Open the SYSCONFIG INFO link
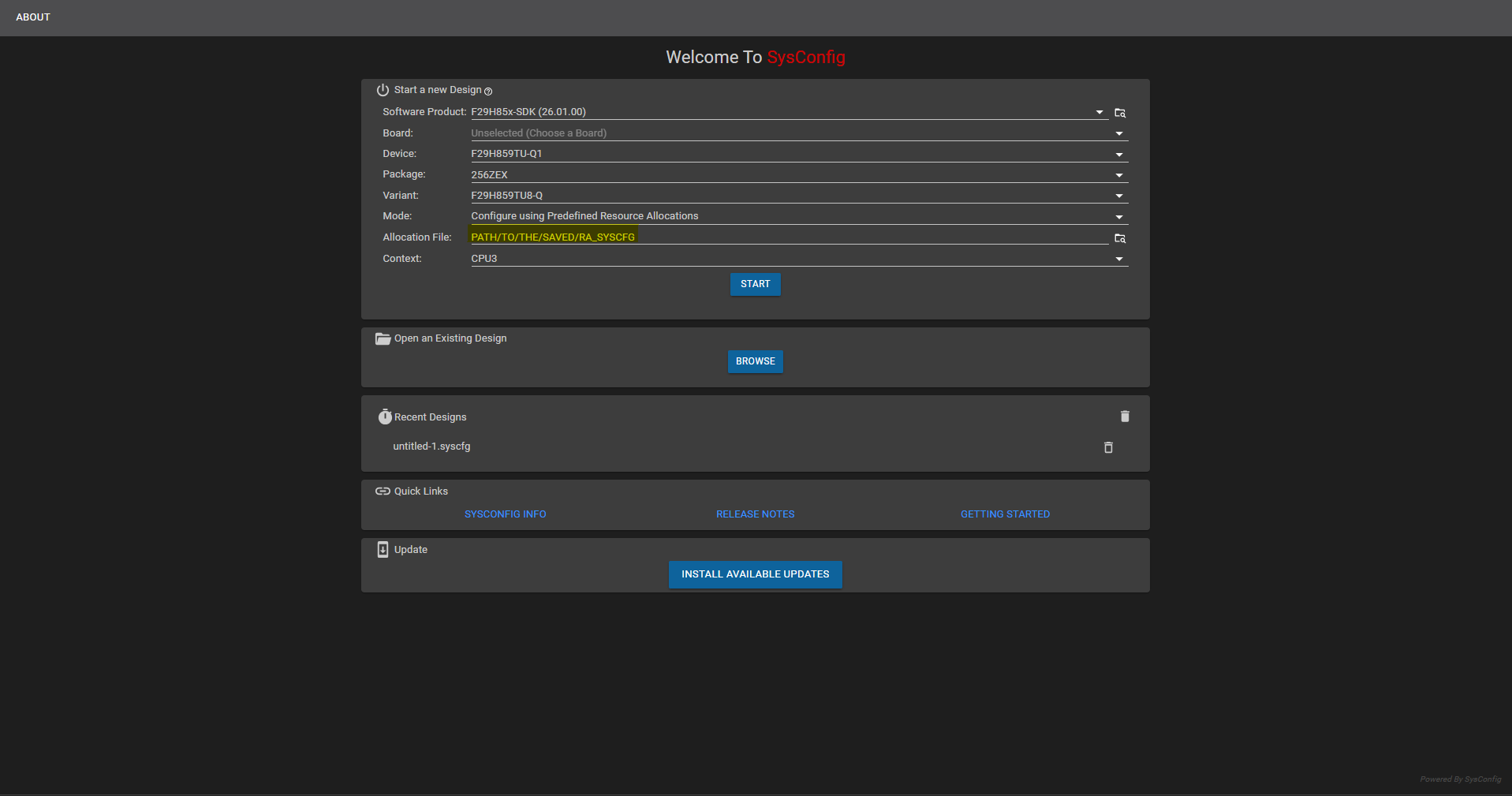 [x=506, y=514]
